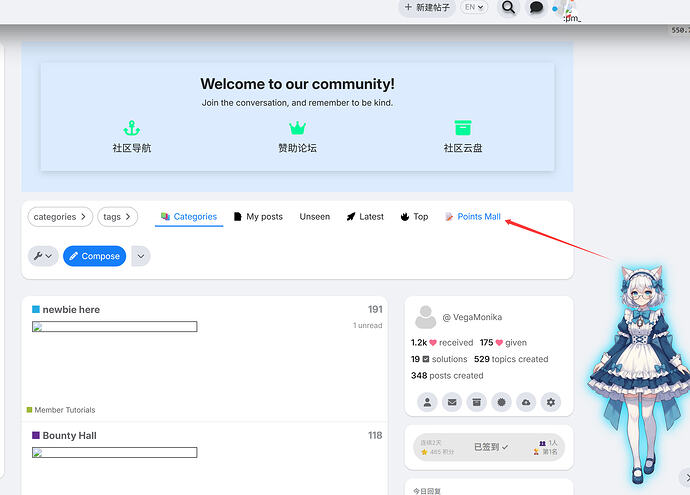
Task: Click the badge seal icon in user card
Action: pos(501,402)
